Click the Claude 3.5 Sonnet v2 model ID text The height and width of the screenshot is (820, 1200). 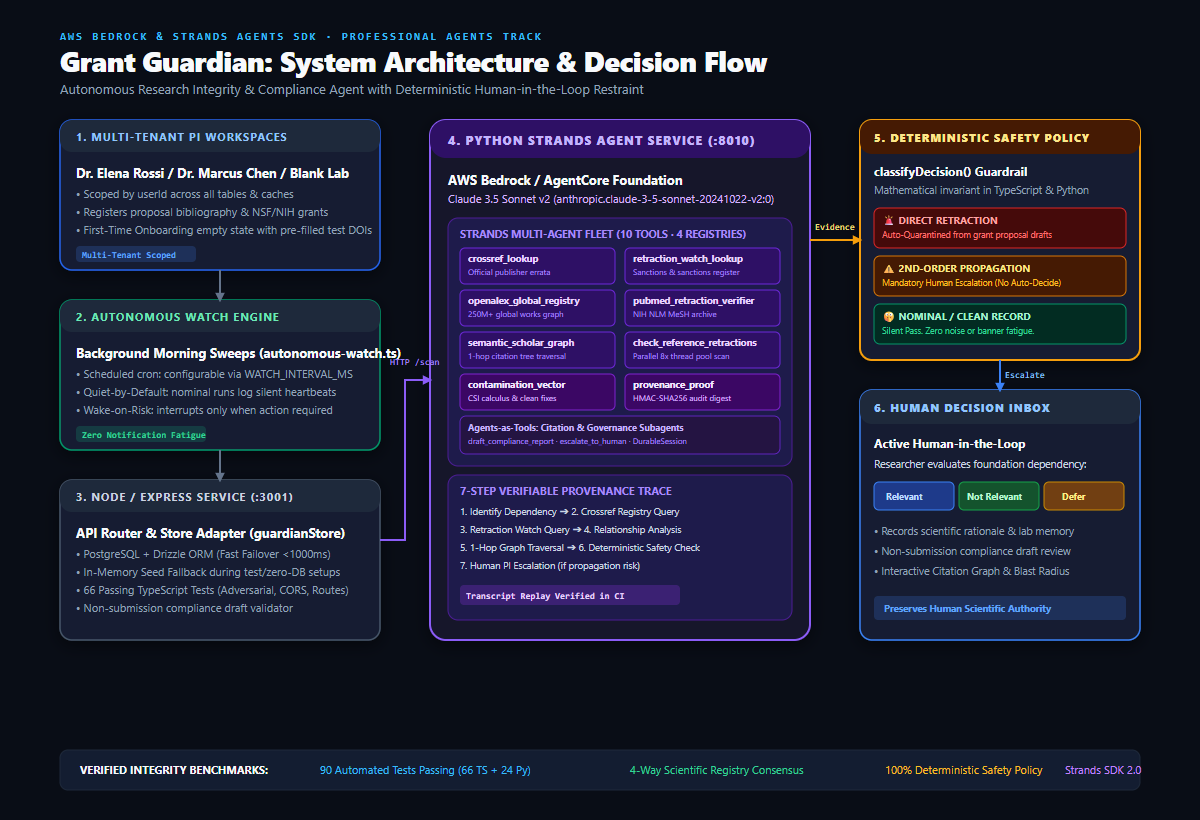pyautogui.click(x=611, y=199)
